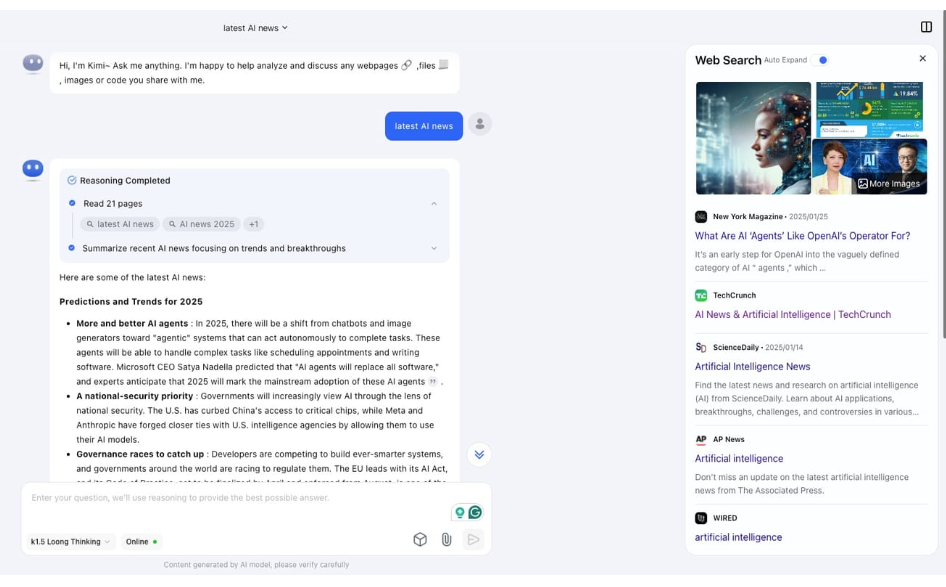
Task: Toggle the side panel layout icon
Action: [926, 27]
